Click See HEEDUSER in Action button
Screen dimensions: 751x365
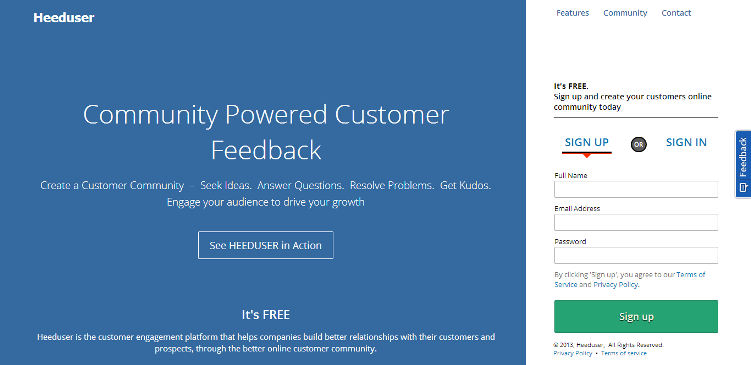266,245
